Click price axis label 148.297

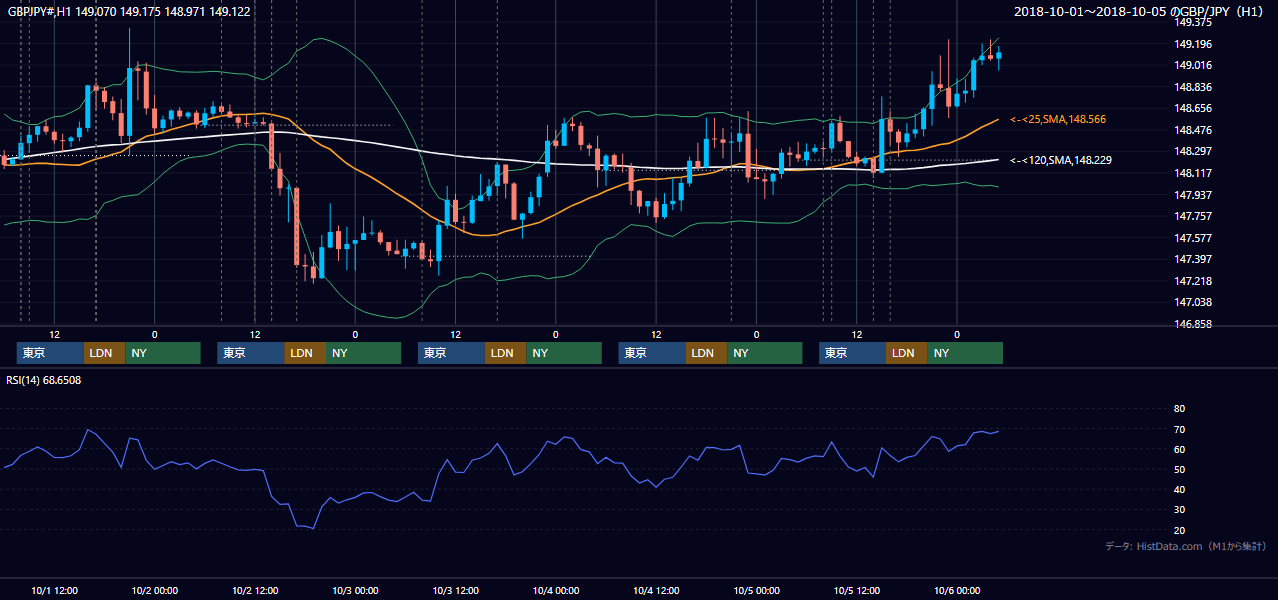coord(1193,152)
